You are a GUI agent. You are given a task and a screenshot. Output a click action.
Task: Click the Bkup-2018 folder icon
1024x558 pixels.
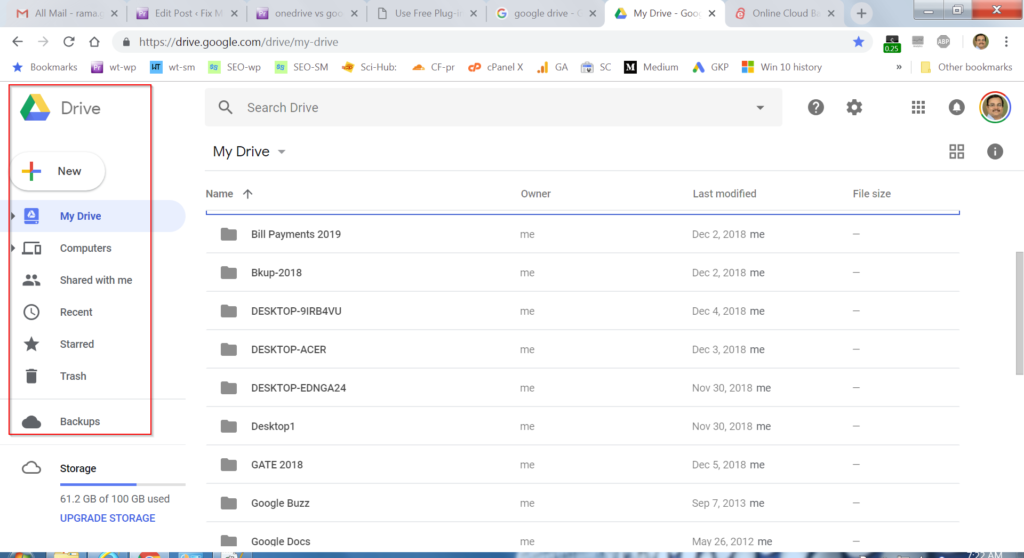pos(229,272)
